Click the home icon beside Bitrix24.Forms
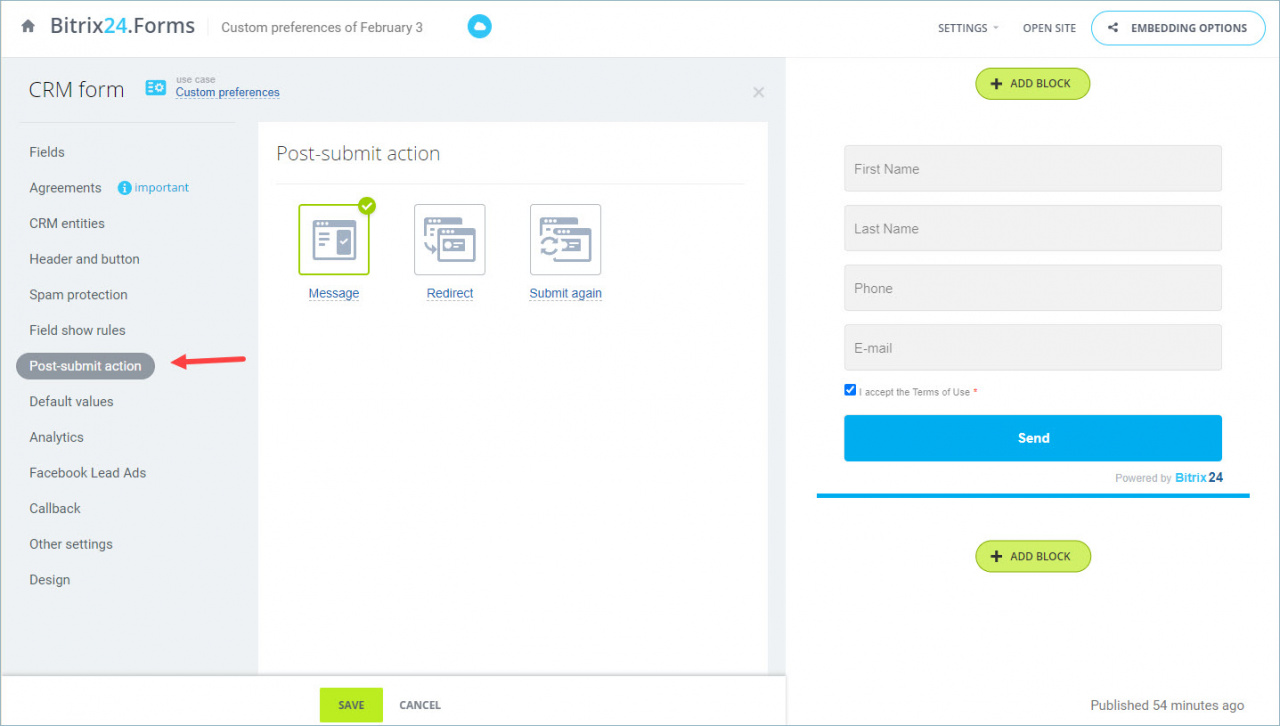Viewport: 1280px width, 726px height. tap(28, 27)
